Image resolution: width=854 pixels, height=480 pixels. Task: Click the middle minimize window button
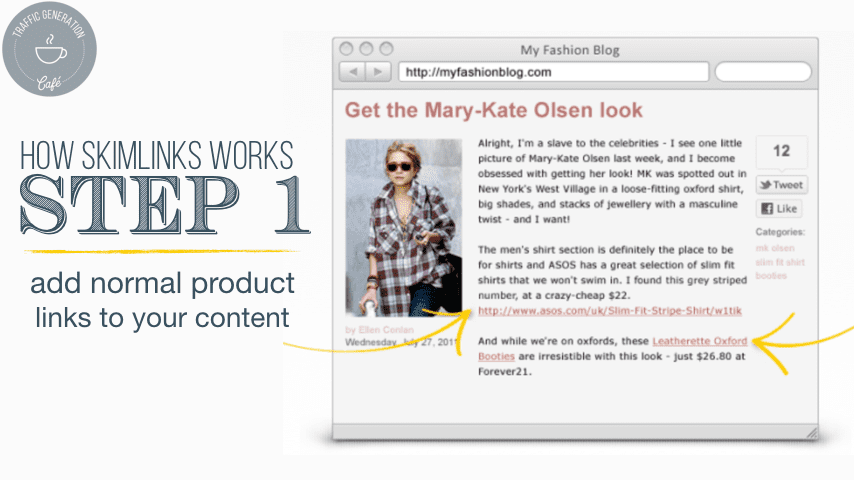(366, 49)
